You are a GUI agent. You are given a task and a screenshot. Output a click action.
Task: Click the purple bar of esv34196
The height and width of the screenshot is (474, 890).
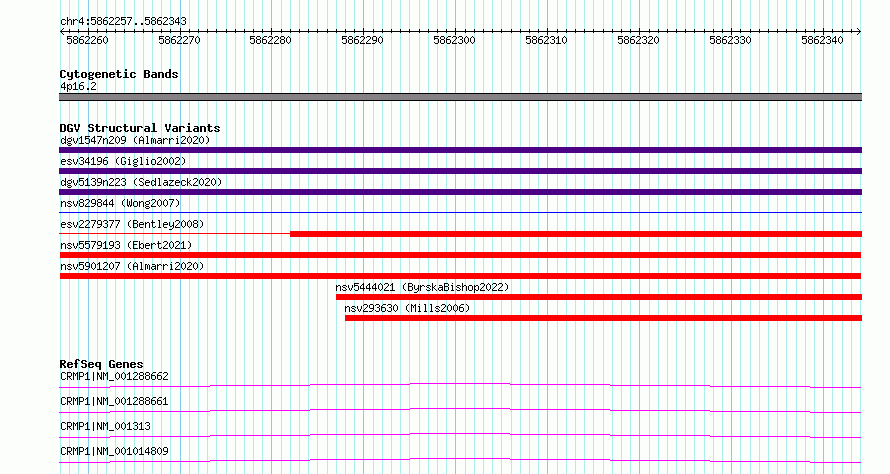point(460,171)
